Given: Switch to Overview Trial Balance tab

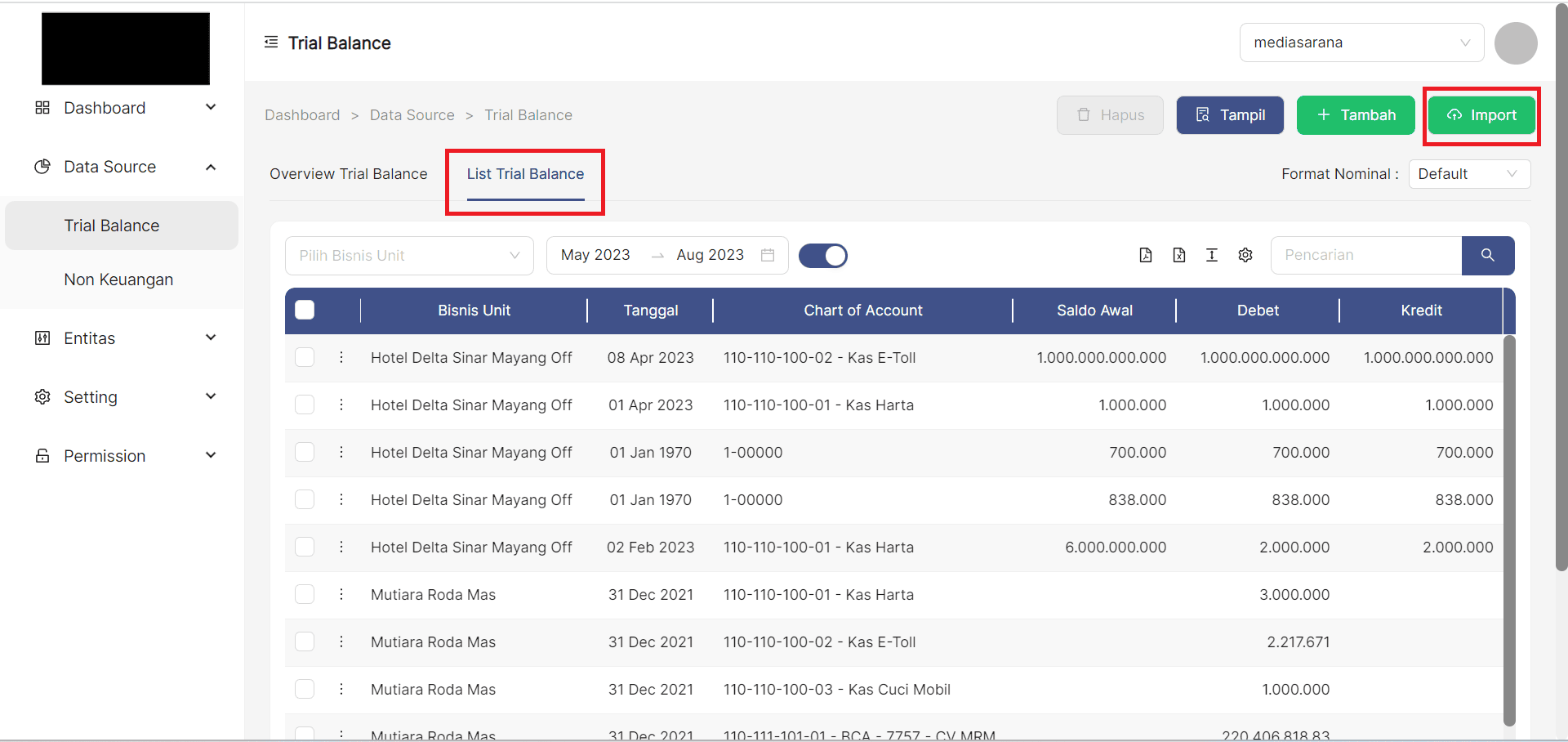Looking at the screenshot, I should 349,174.
